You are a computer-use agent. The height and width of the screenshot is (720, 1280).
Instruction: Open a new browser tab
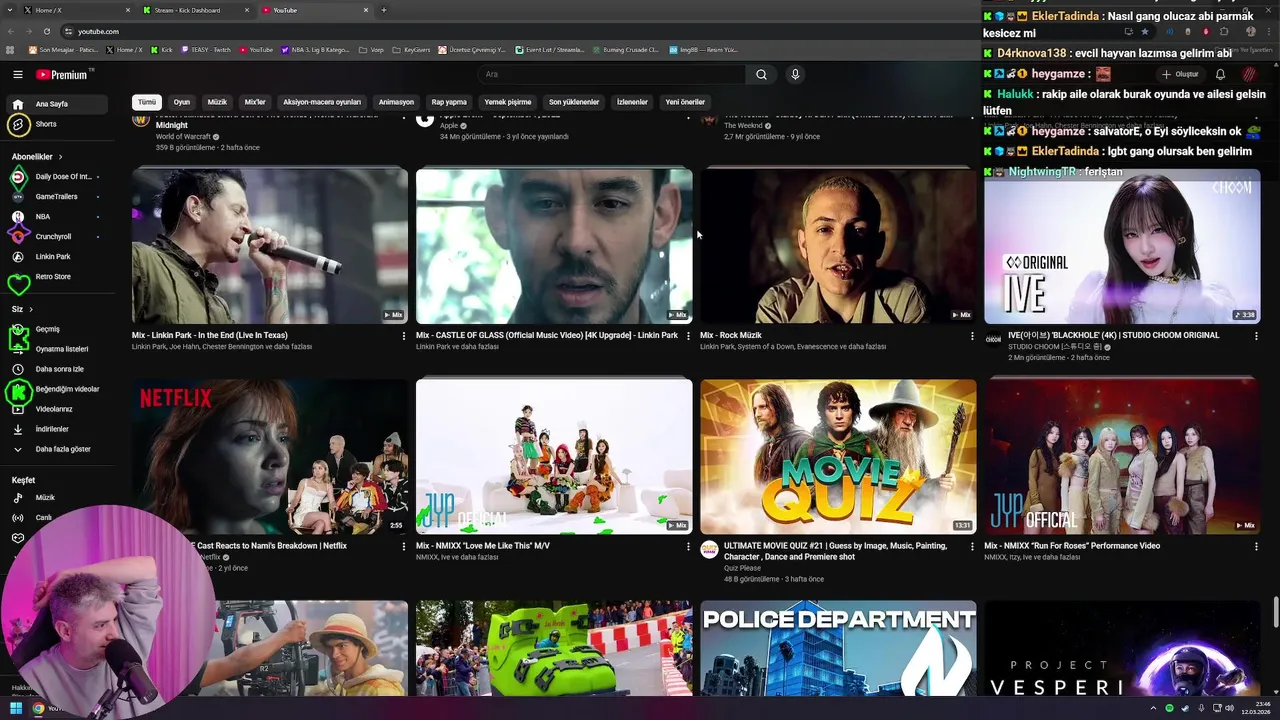click(x=384, y=10)
